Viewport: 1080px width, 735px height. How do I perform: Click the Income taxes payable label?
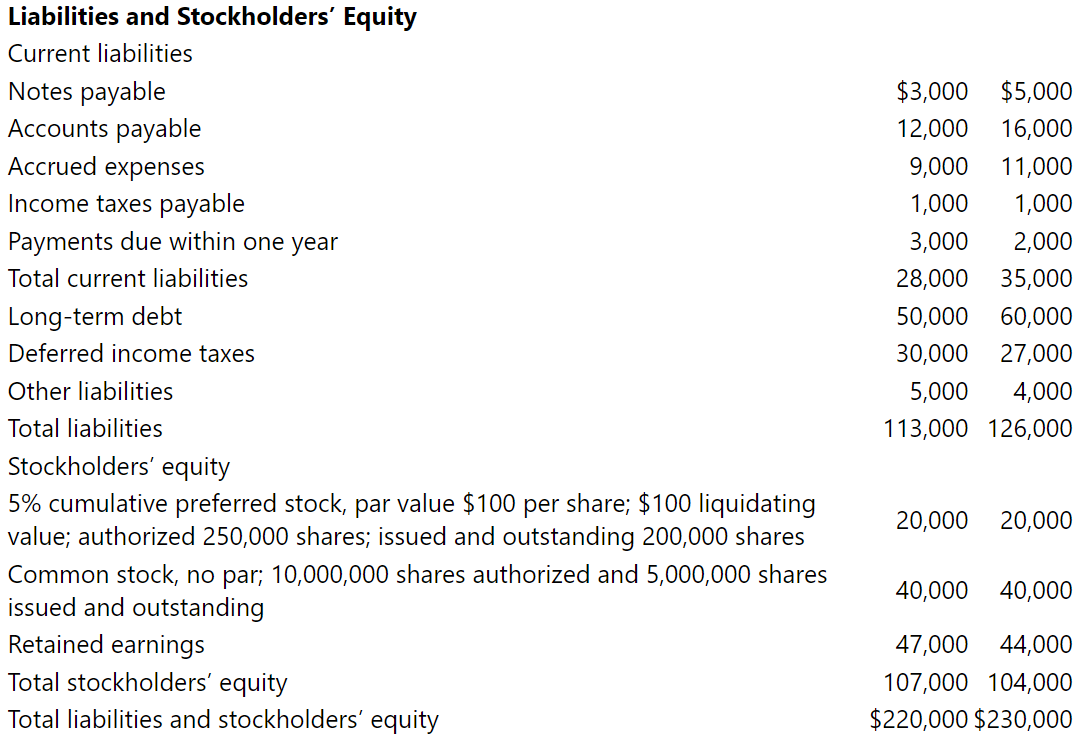(126, 204)
